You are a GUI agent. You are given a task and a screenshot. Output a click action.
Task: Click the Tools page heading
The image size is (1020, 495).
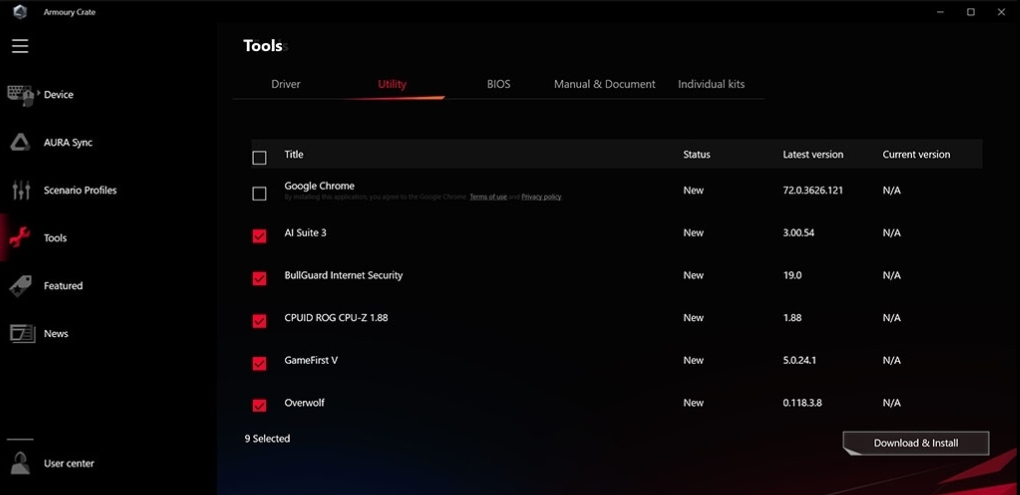pos(263,46)
